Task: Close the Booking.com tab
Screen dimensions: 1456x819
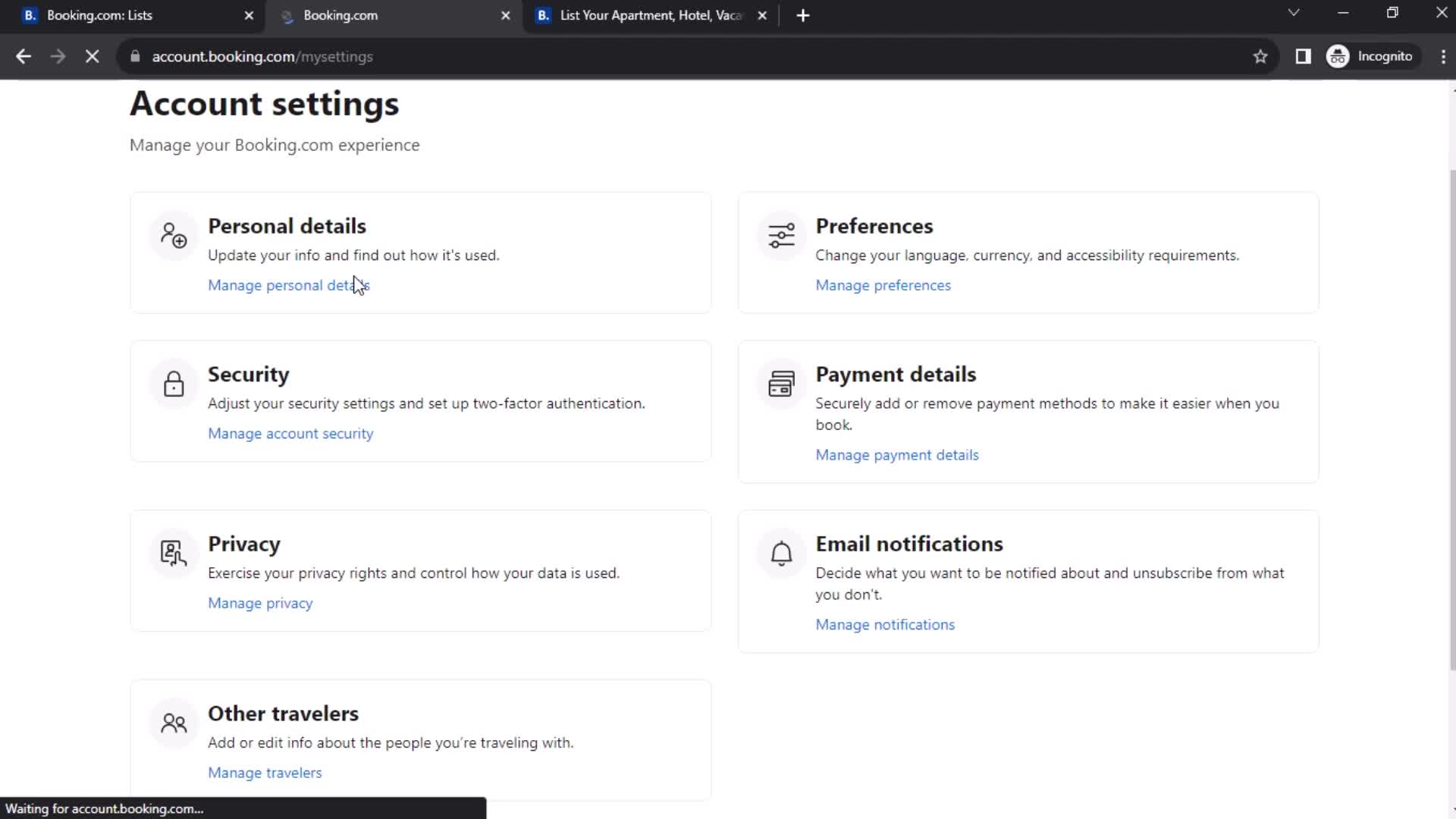Action: pos(506,15)
